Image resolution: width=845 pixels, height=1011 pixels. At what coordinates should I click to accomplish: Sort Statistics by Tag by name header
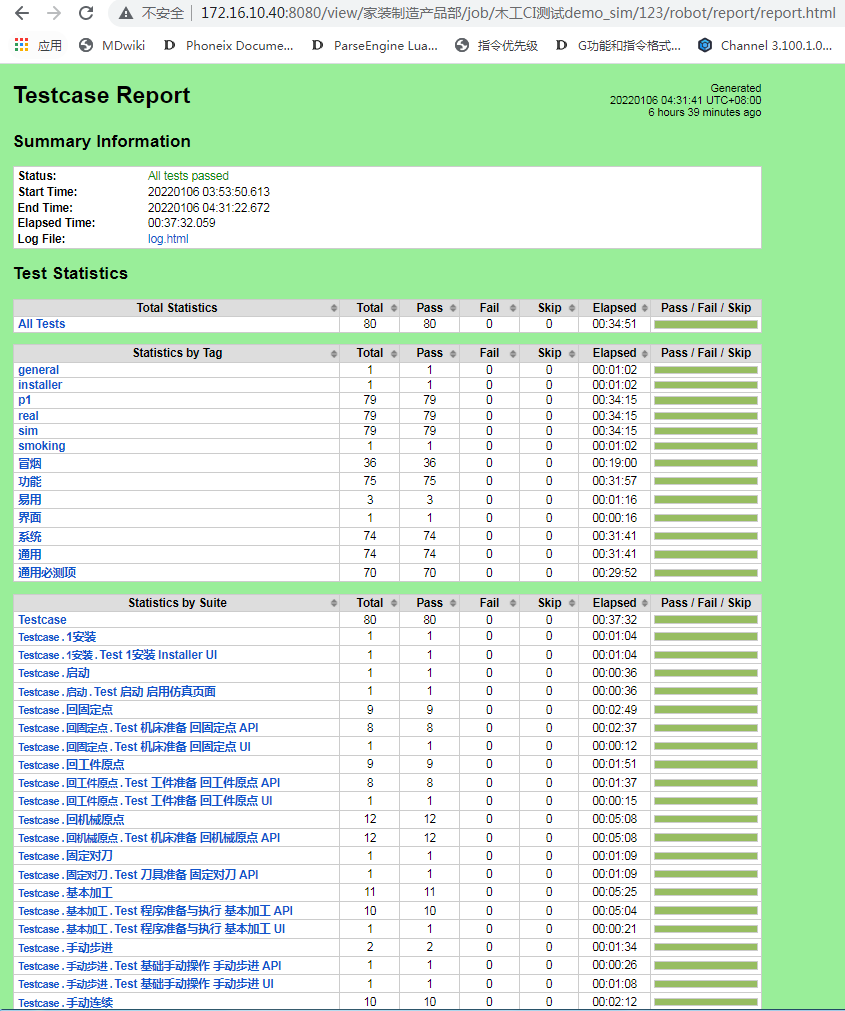(177, 353)
